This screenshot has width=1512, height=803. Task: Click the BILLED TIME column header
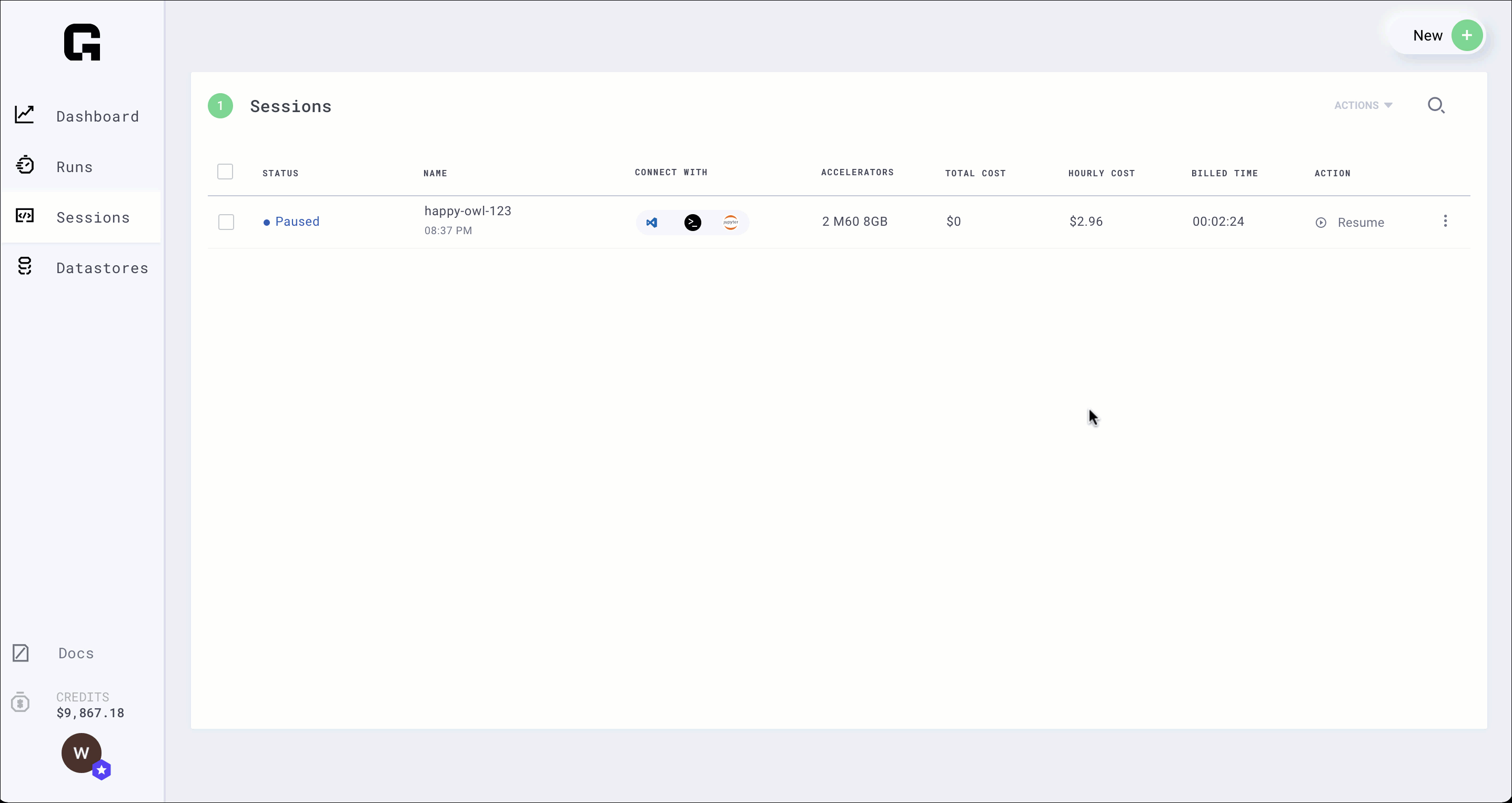(x=1225, y=173)
